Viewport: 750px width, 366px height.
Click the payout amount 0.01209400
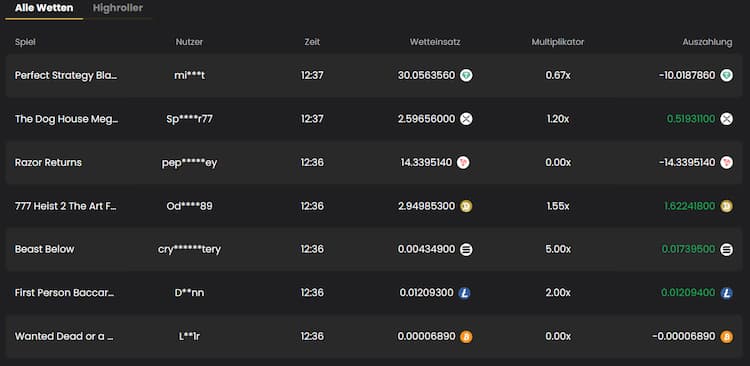click(x=689, y=293)
